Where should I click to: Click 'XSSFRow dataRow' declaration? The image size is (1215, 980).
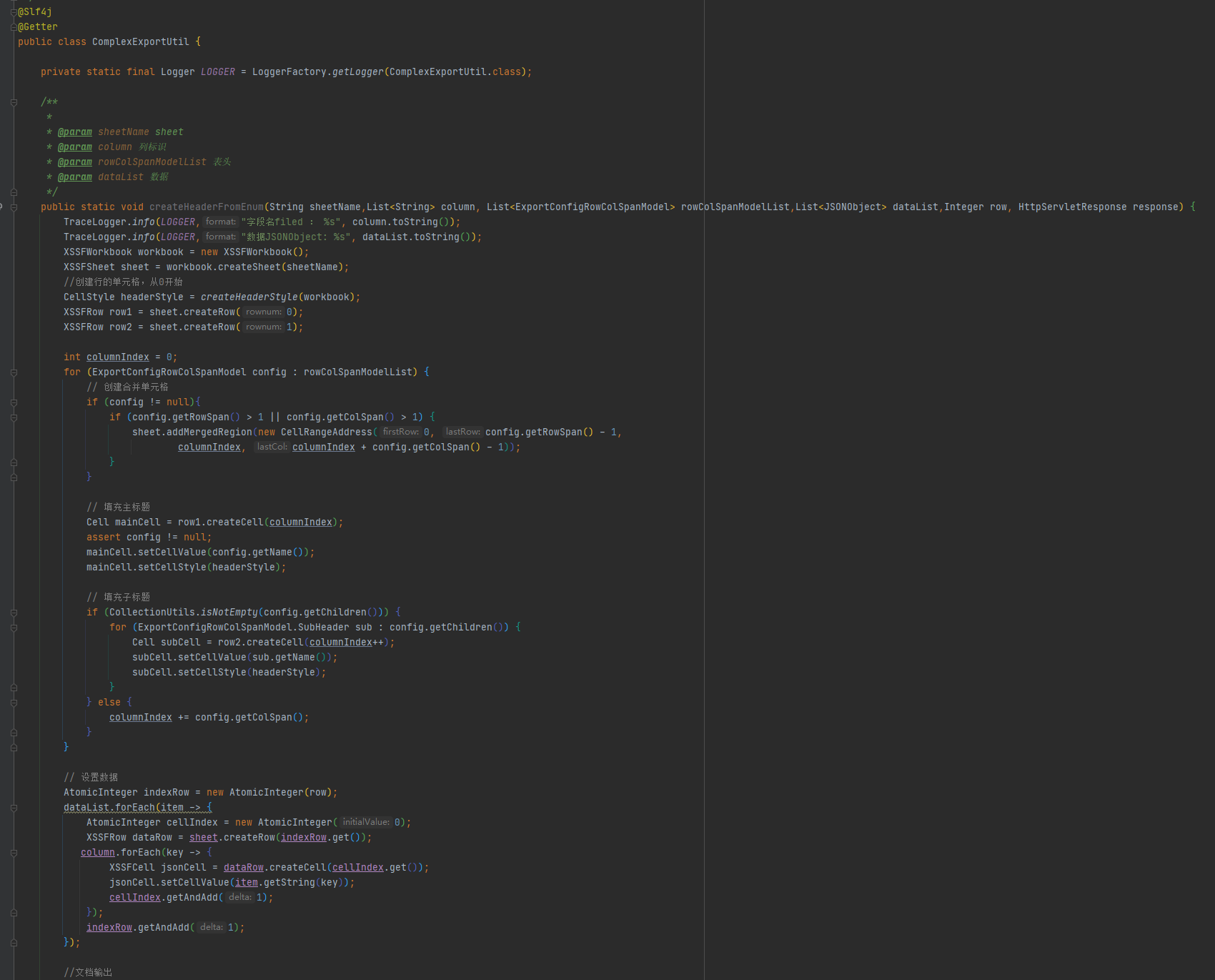pyautogui.click(x=129, y=838)
